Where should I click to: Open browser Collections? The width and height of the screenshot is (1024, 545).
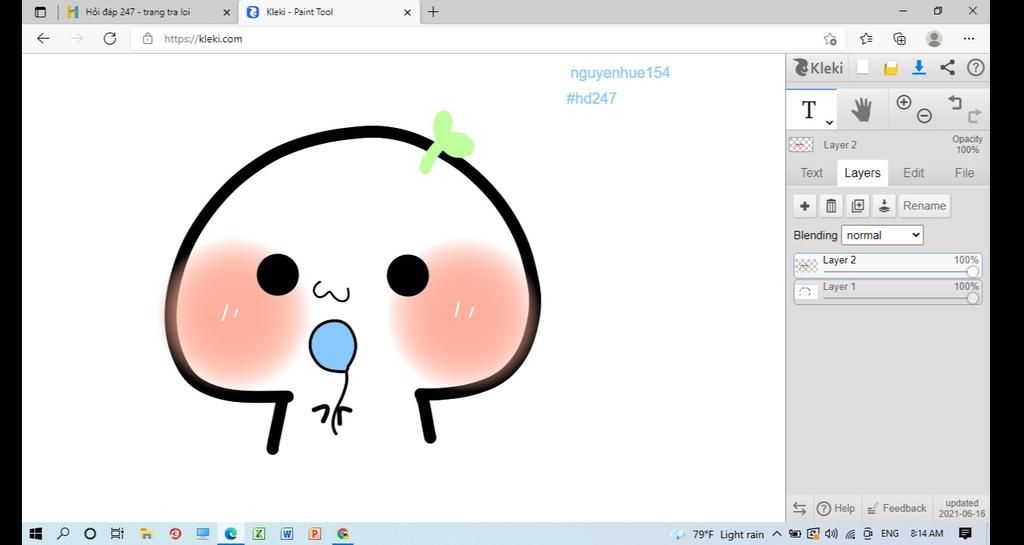pos(899,39)
